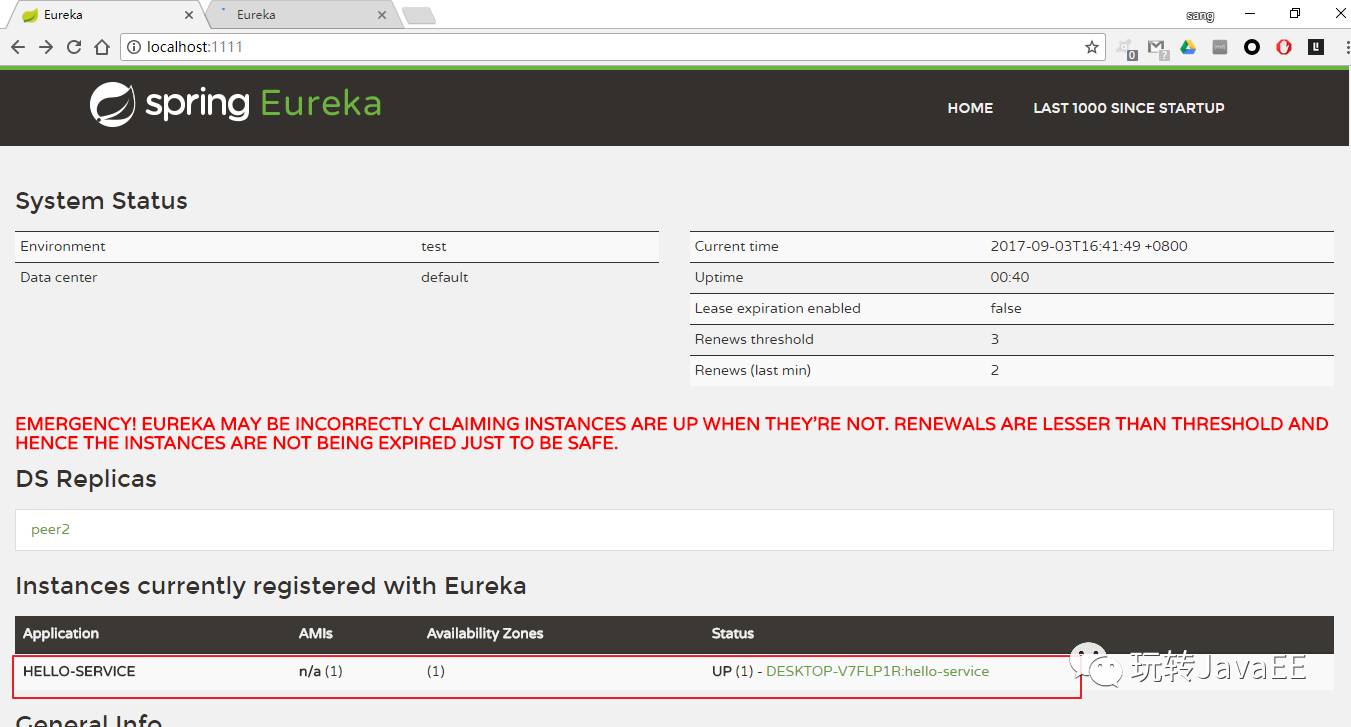
Task: Open the DESKTOP-V7FLP1R:hello-service instance link
Action: (877, 671)
